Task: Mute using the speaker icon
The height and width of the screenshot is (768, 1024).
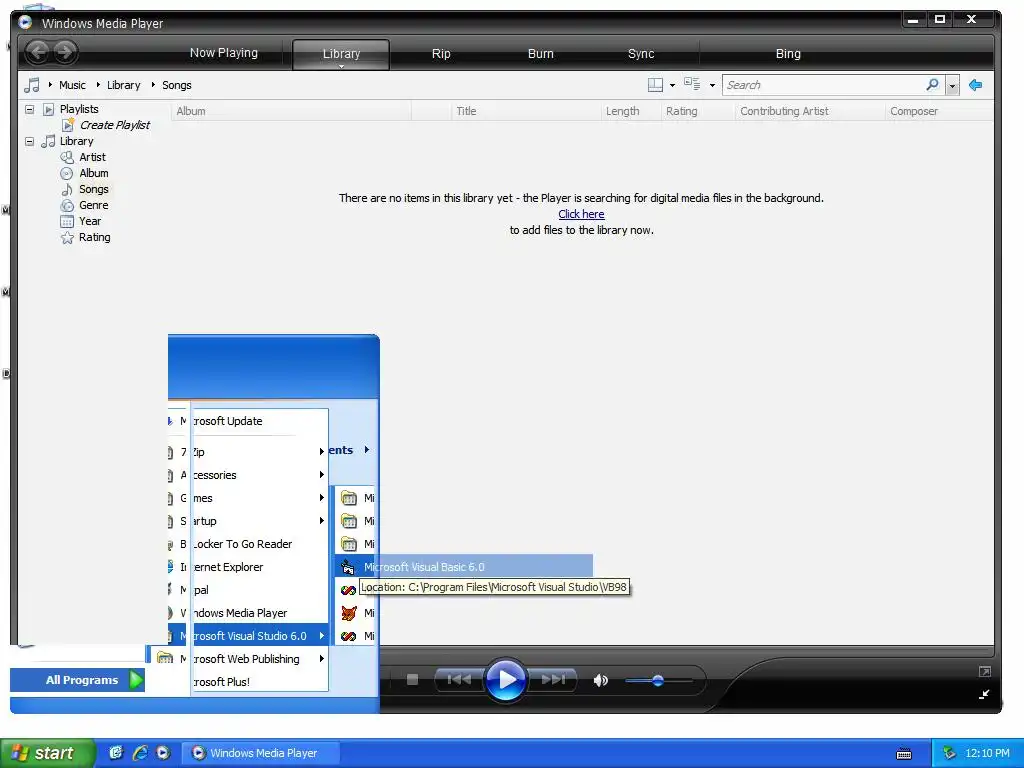Action: pyautogui.click(x=600, y=680)
